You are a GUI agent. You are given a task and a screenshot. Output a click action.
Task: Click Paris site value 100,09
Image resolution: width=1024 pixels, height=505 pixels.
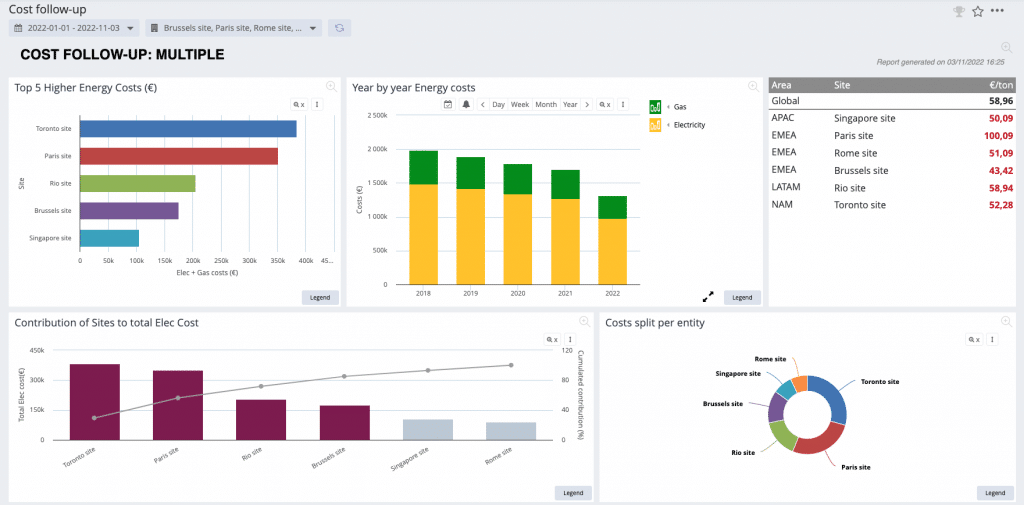click(x=999, y=136)
